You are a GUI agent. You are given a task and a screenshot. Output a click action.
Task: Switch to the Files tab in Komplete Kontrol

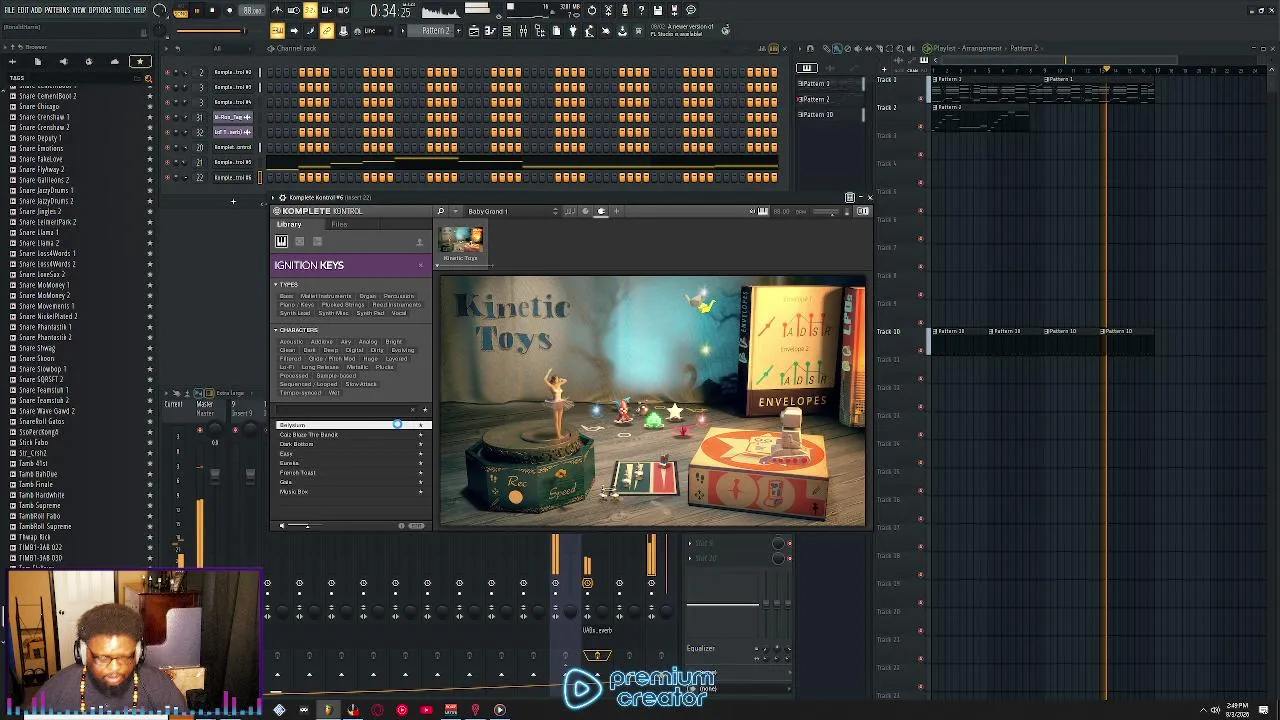(339, 224)
